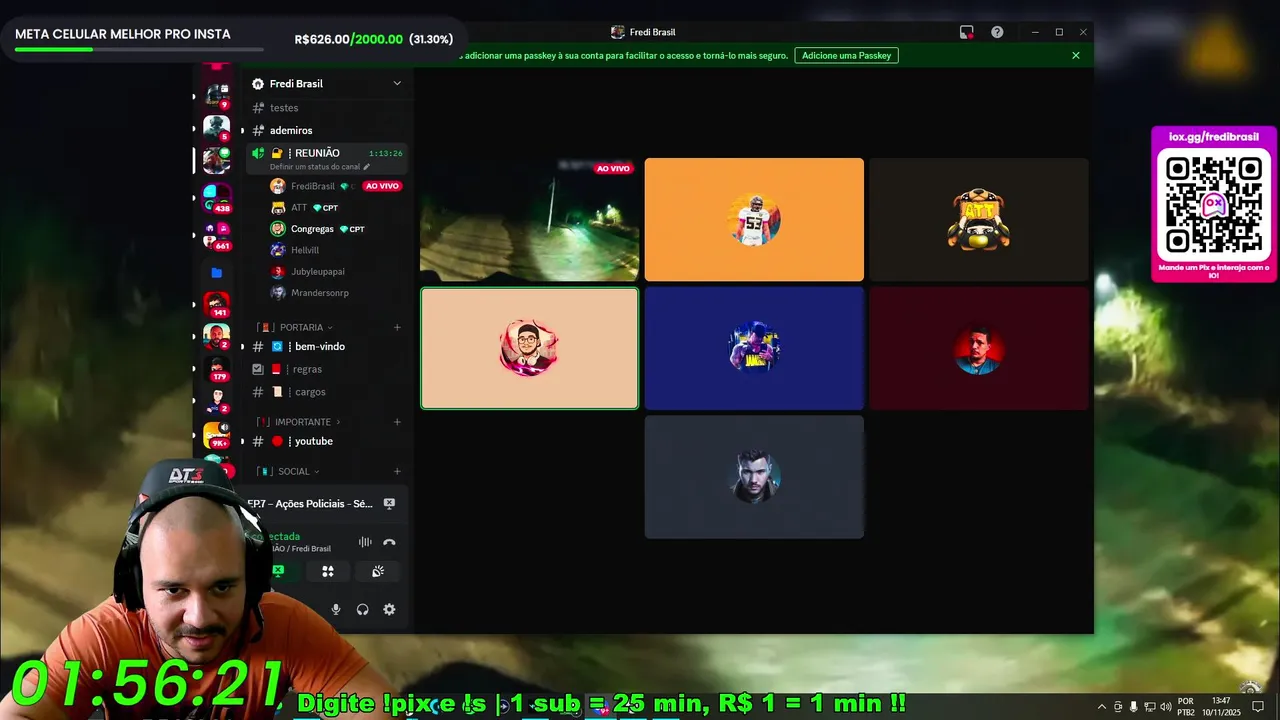Add a channel to the IMPORTANTE category

(397, 422)
